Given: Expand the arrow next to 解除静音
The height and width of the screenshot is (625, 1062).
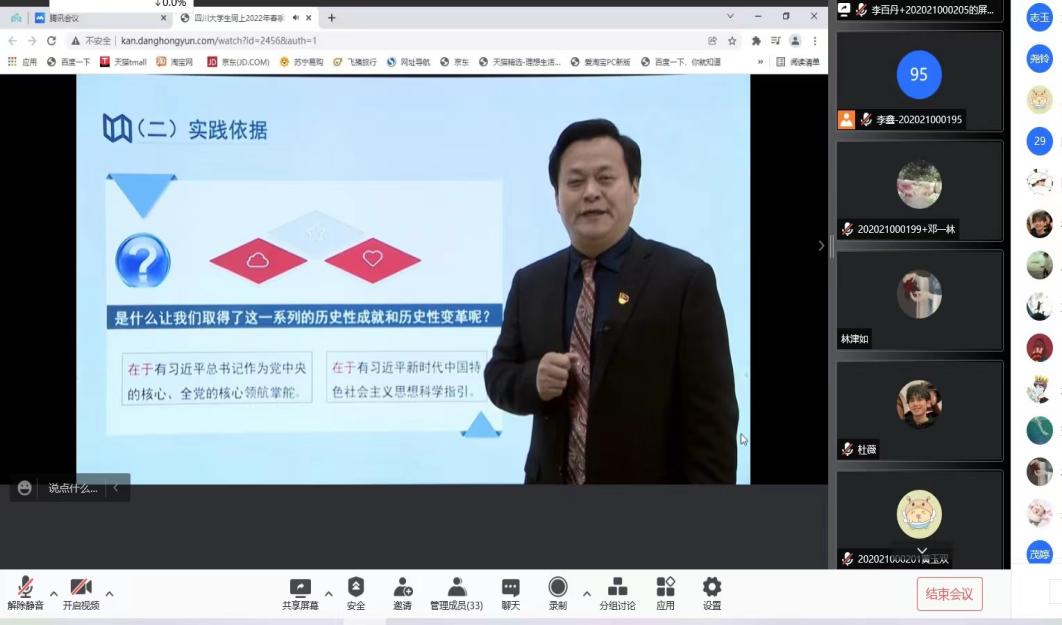Looking at the screenshot, I should [54, 593].
